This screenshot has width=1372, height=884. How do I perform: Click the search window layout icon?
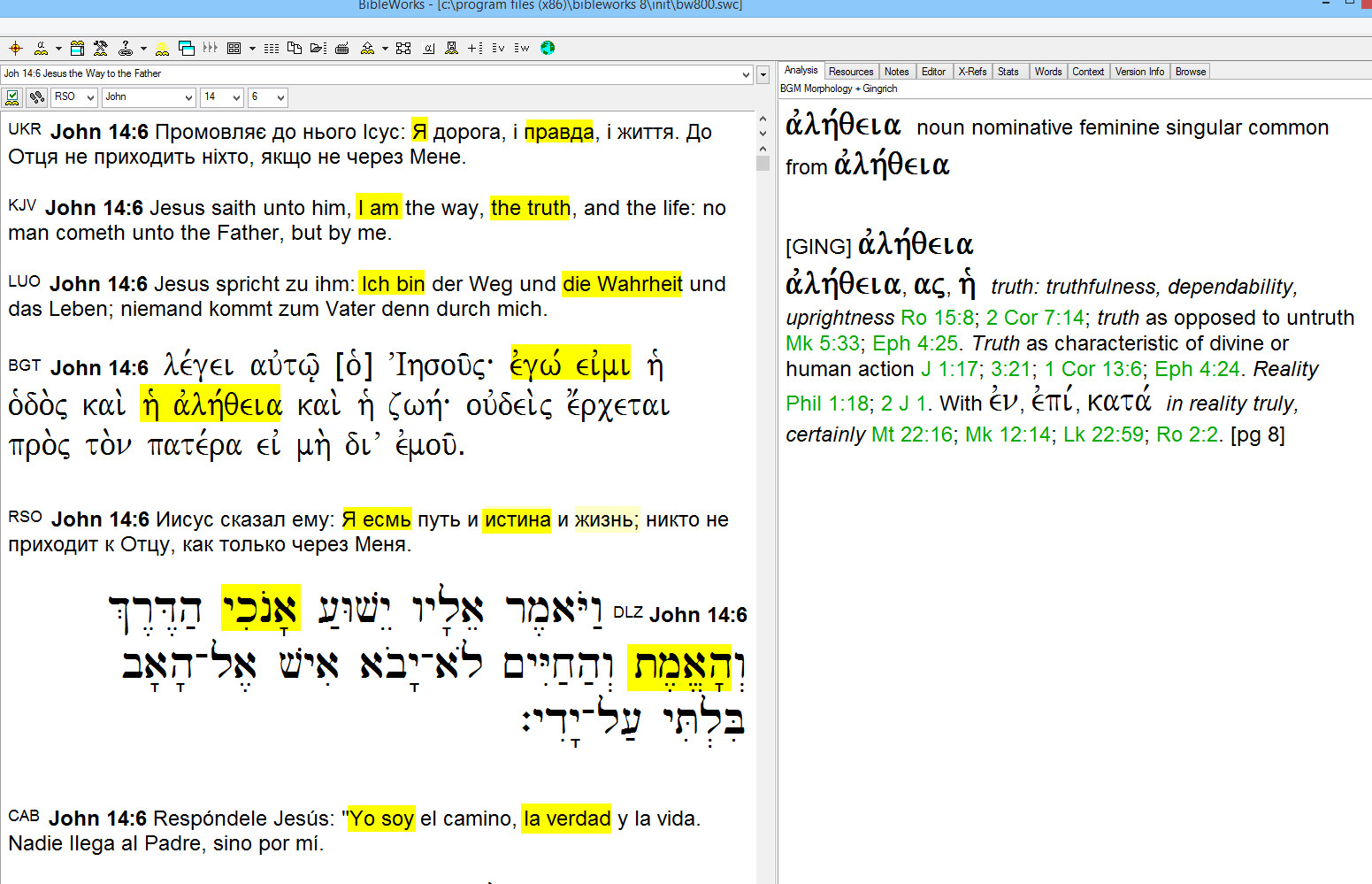(x=77, y=48)
